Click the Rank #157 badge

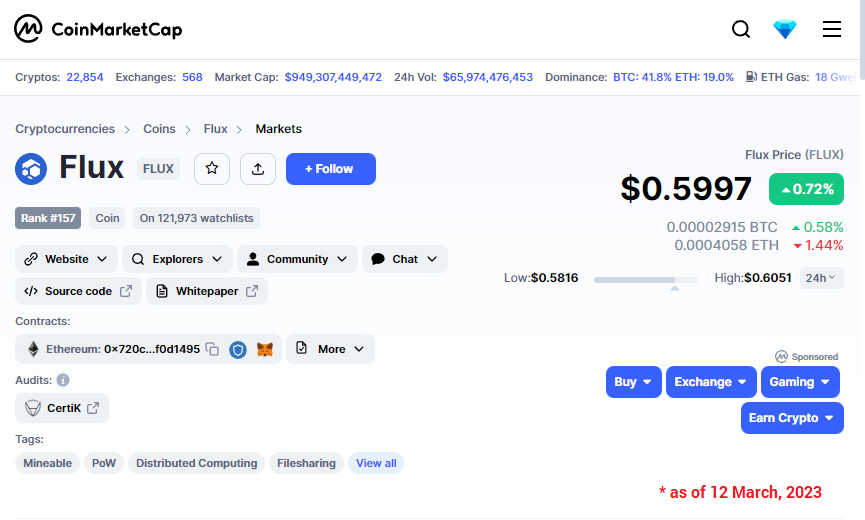coord(48,218)
